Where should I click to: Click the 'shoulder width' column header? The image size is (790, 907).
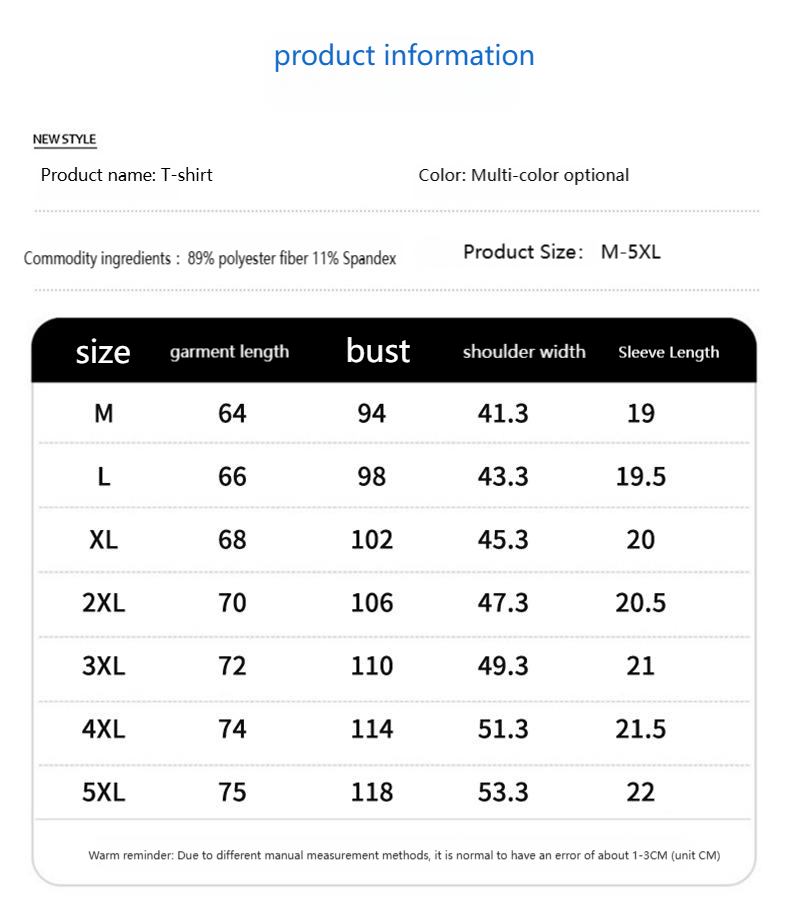click(x=524, y=352)
